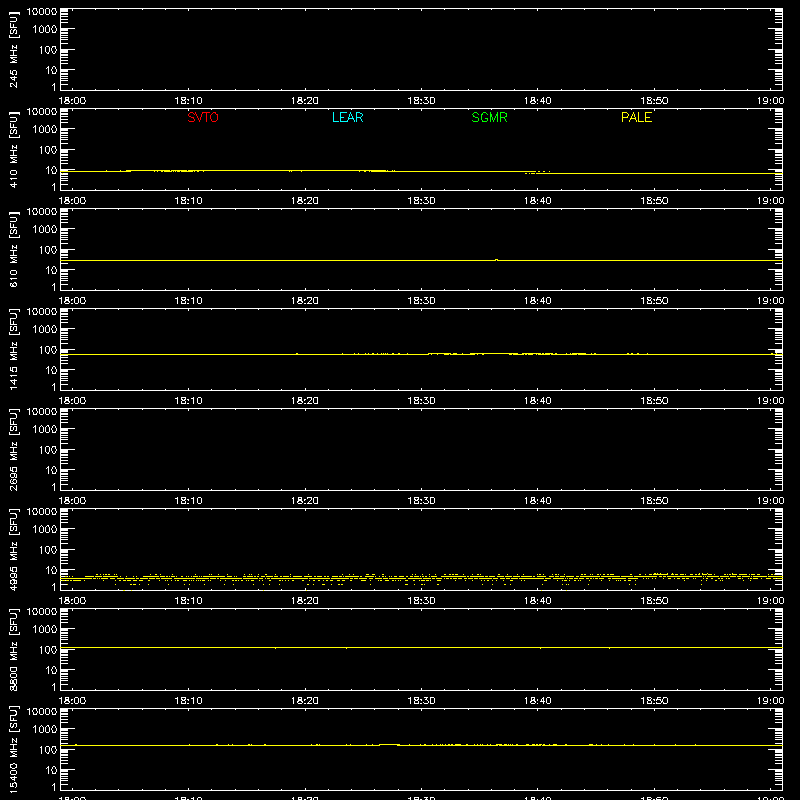
Task: Click 19:00 tick under the 8800 MHz panel
Action: point(770,701)
